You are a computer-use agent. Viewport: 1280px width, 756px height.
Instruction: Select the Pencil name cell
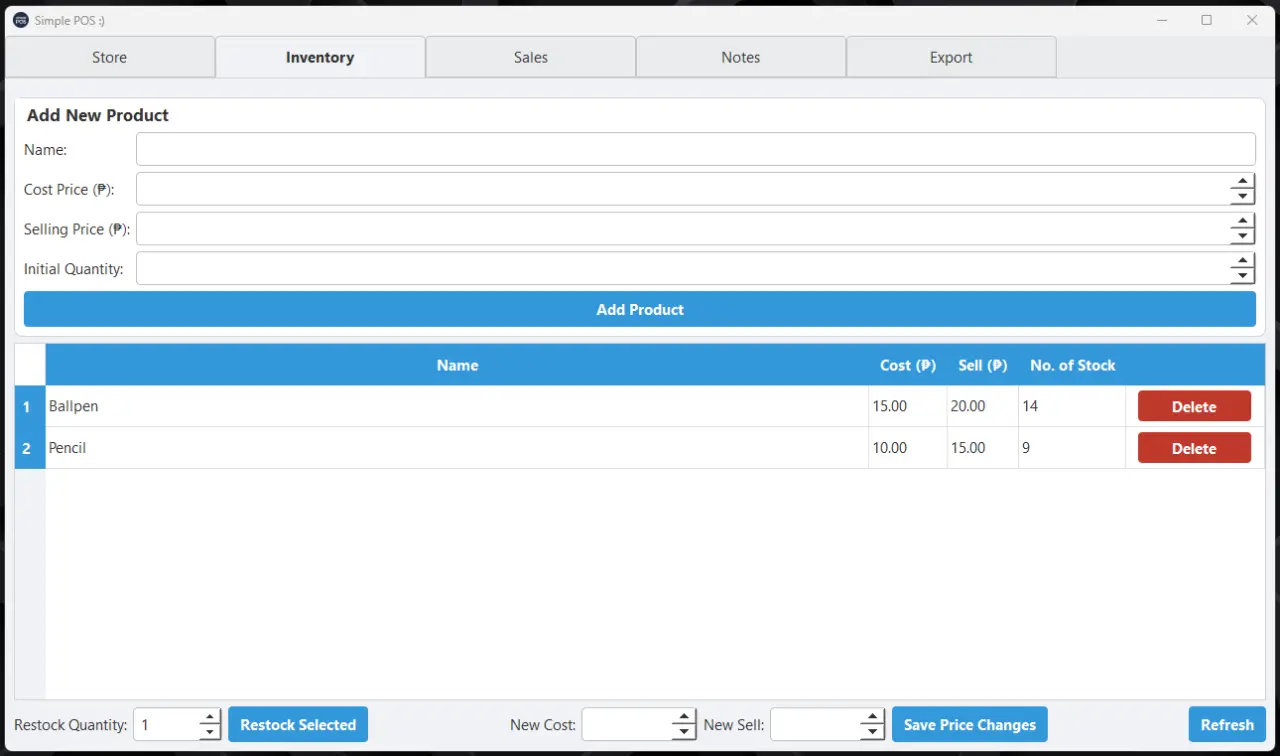457,448
